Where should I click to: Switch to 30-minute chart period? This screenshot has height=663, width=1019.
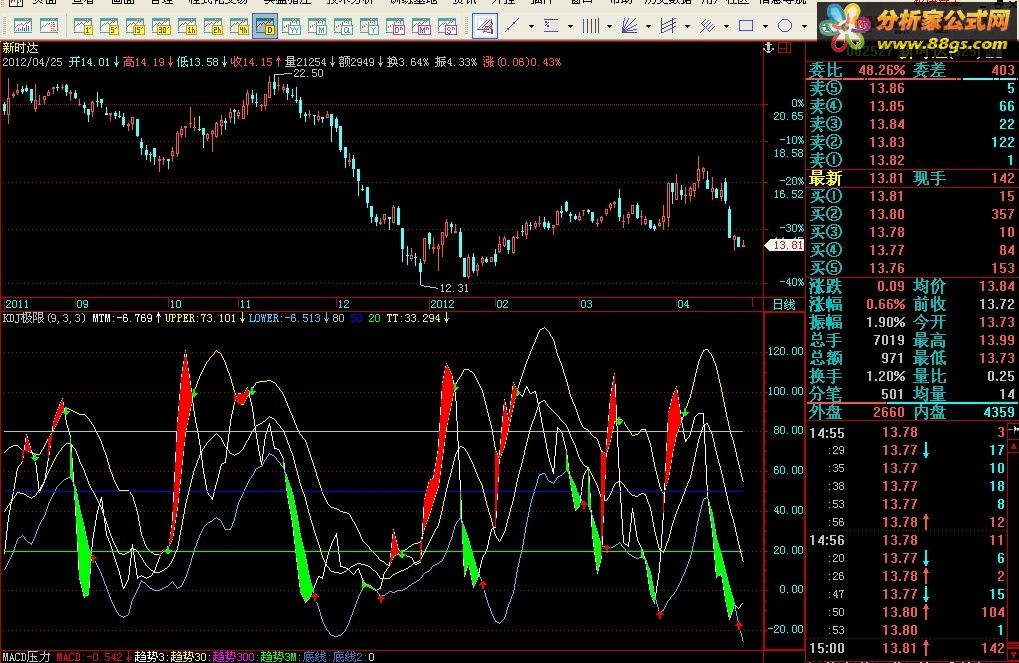click(161, 26)
